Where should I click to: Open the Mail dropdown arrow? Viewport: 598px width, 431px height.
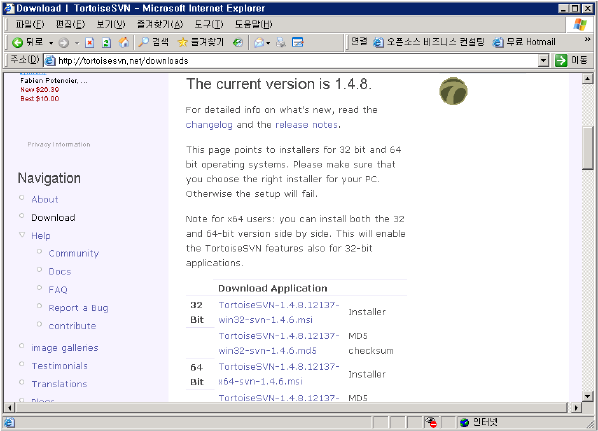268,43
